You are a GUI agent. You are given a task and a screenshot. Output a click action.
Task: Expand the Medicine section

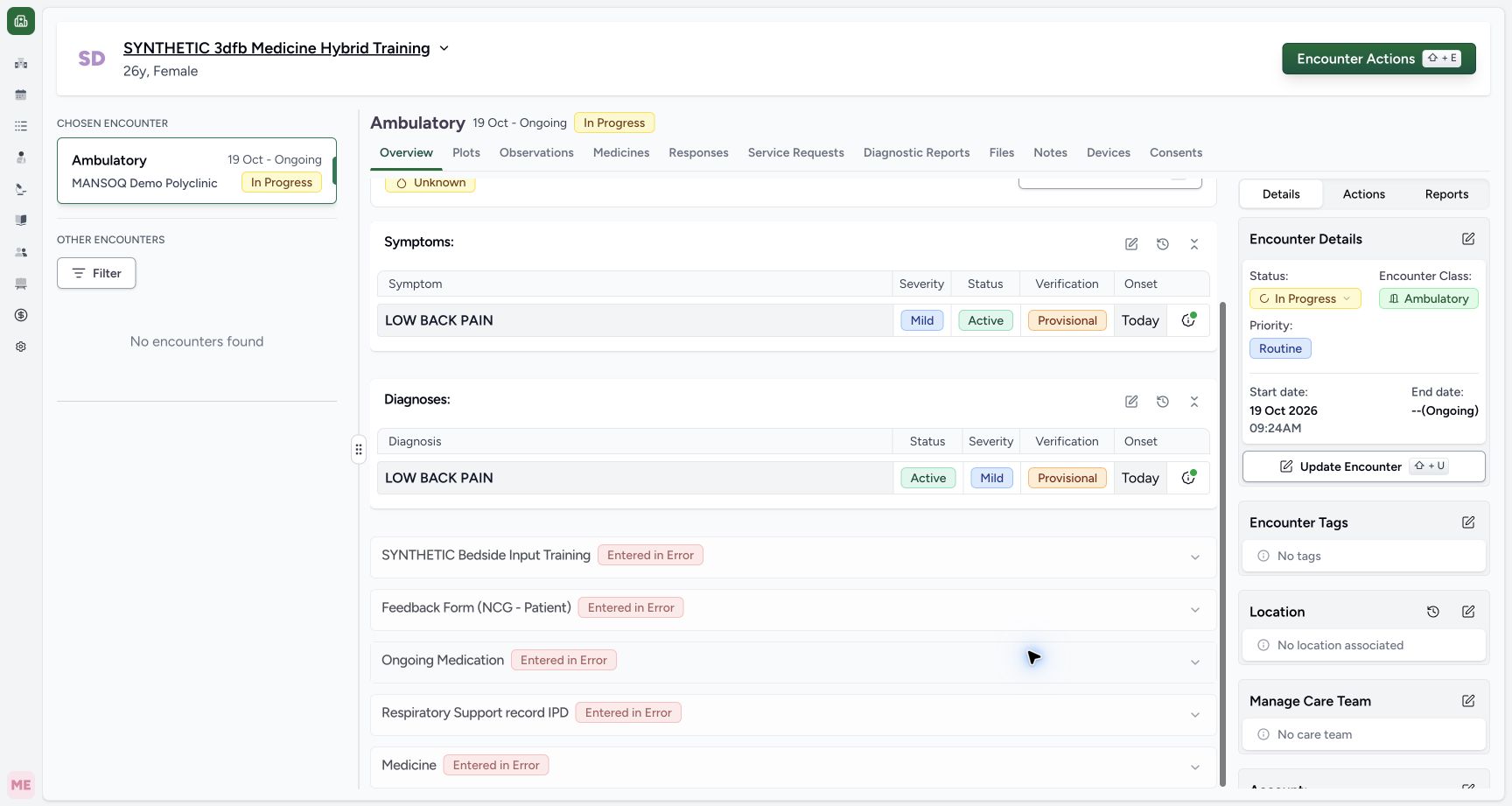(1195, 767)
